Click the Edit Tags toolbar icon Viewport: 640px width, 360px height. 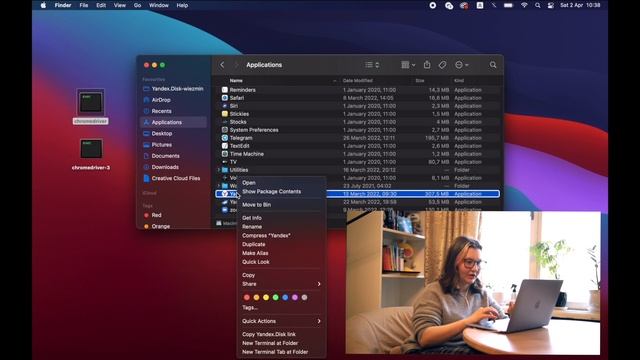point(442,65)
